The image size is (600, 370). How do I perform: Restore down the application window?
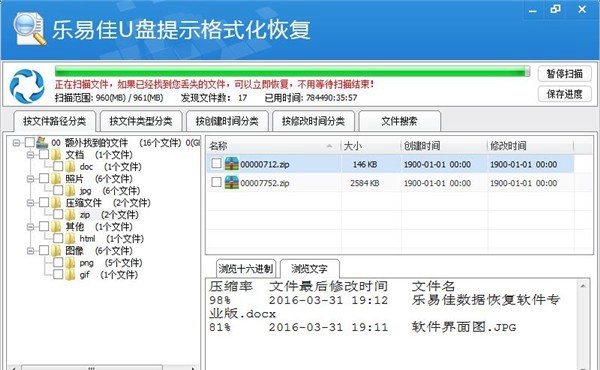[556, 9]
